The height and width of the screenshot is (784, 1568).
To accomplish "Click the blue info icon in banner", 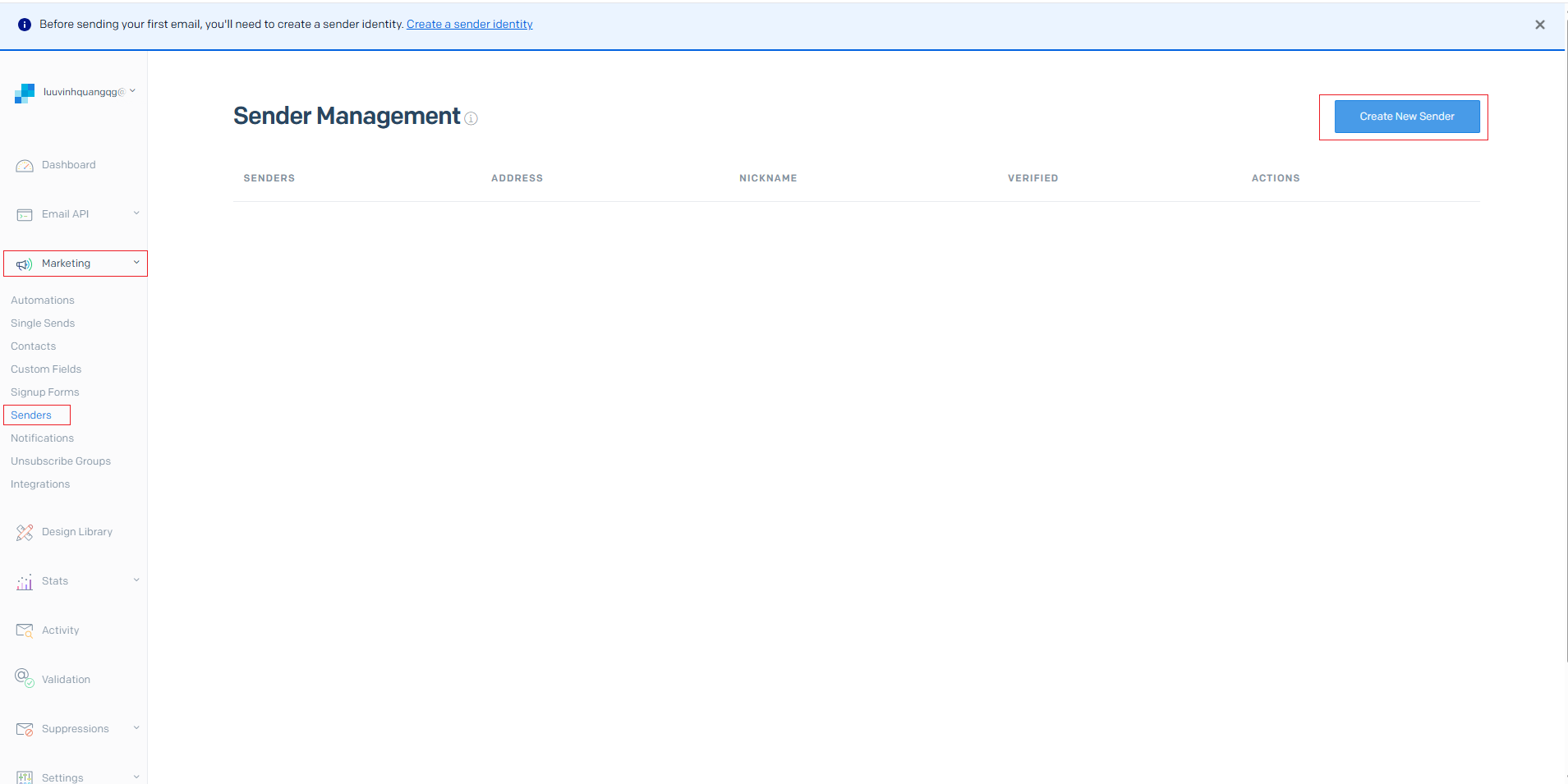I will pos(25,25).
